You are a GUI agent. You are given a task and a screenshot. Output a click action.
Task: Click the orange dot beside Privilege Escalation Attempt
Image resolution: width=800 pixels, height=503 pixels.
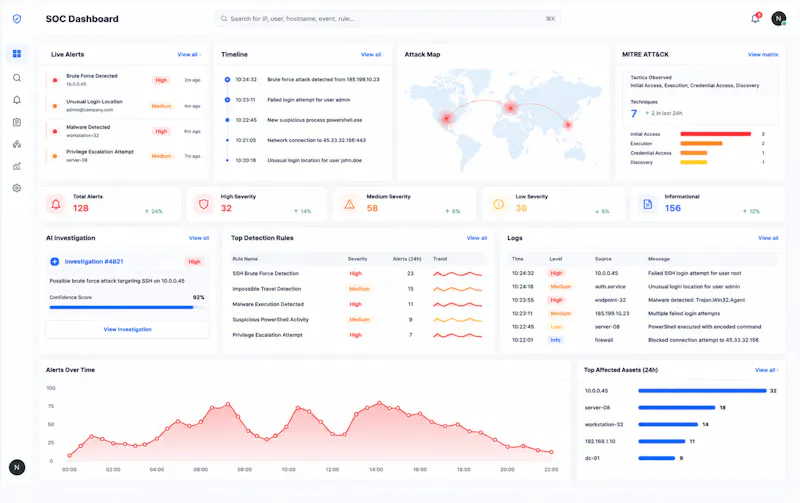[55, 156]
